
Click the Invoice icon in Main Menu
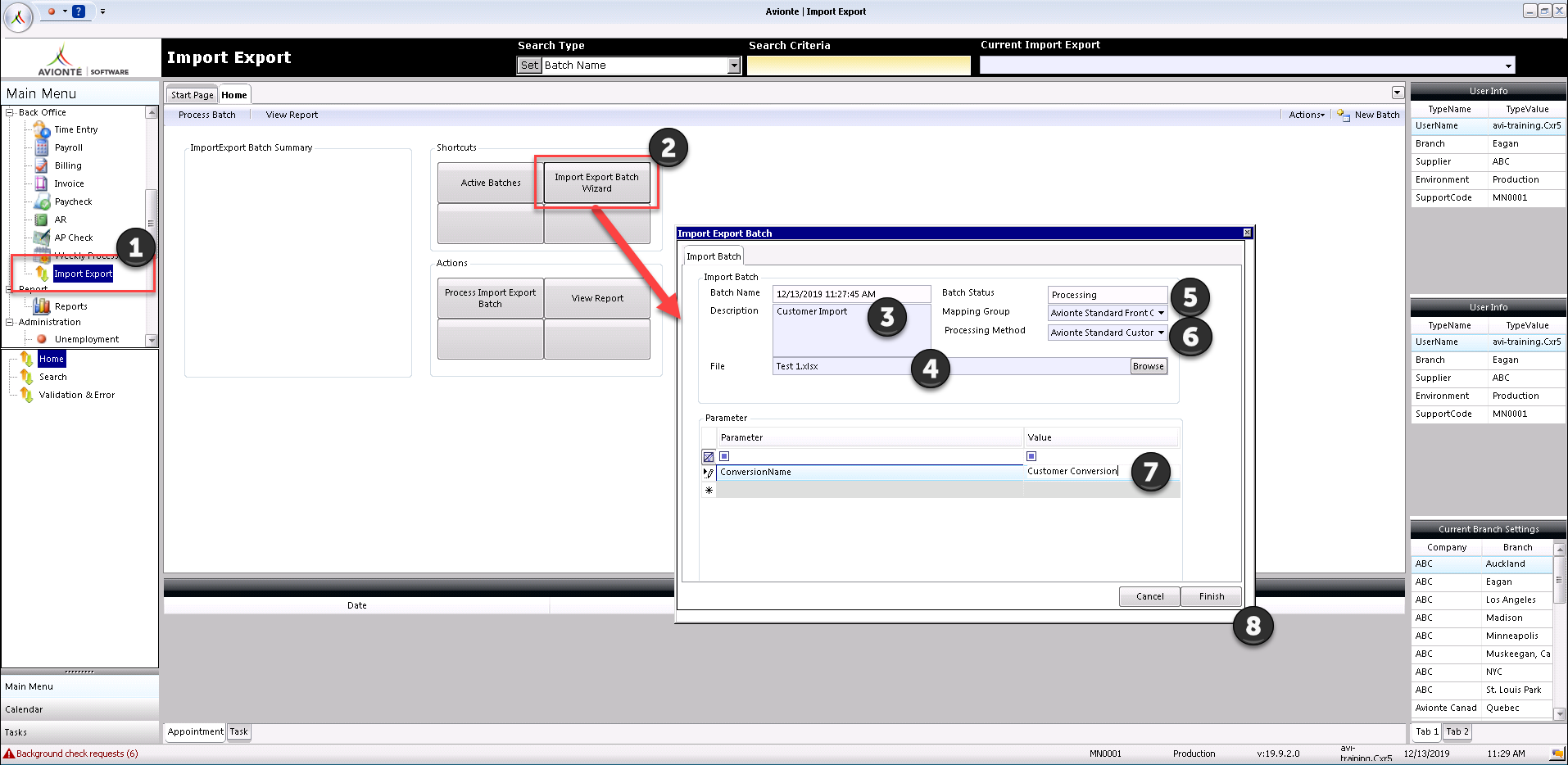[x=42, y=183]
